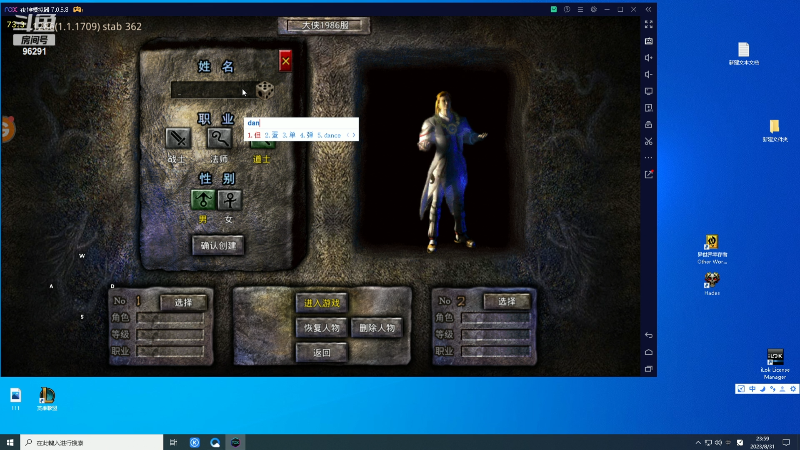Image resolution: width=800 pixels, height=450 pixels.
Task: Click the 删除人物 delete character button
Action: click(x=377, y=328)
